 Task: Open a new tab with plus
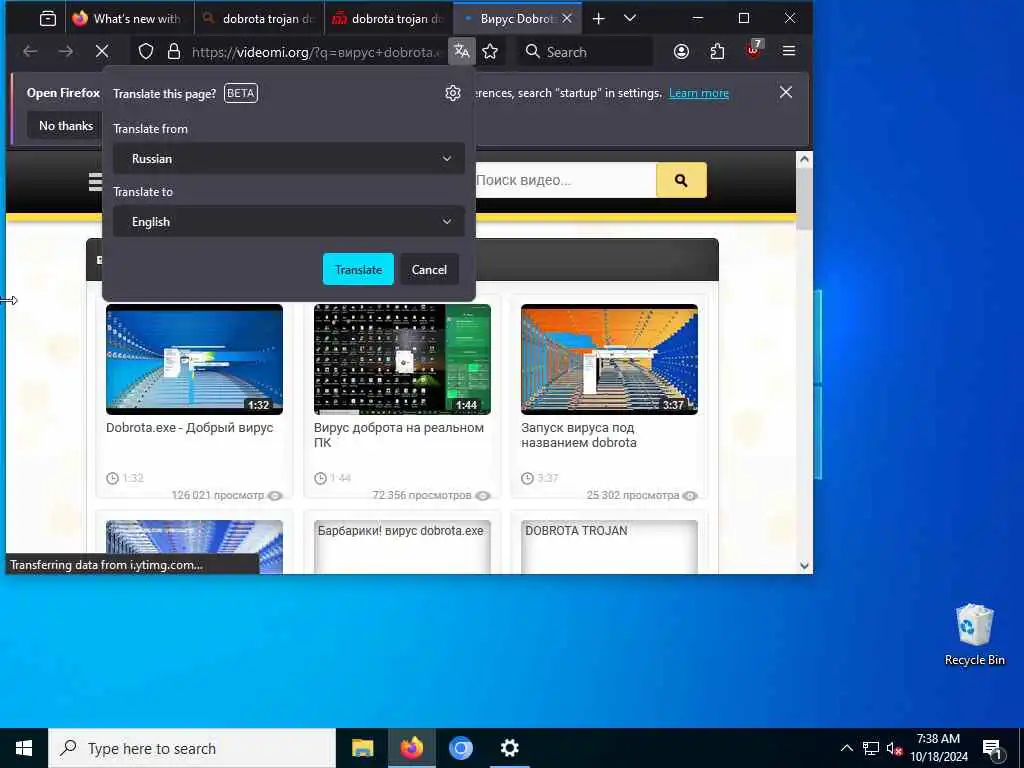click(598, 19)
